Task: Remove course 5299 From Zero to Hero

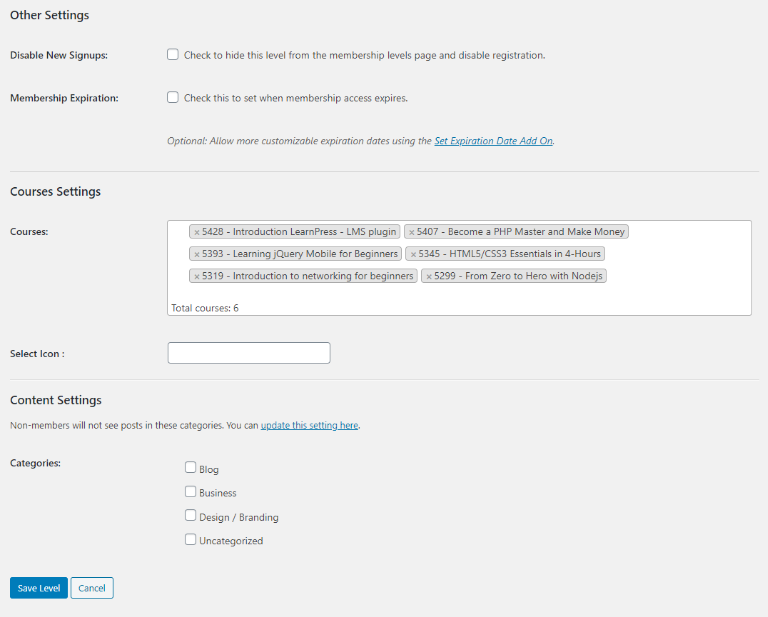Action: click(x=428, y=276)
